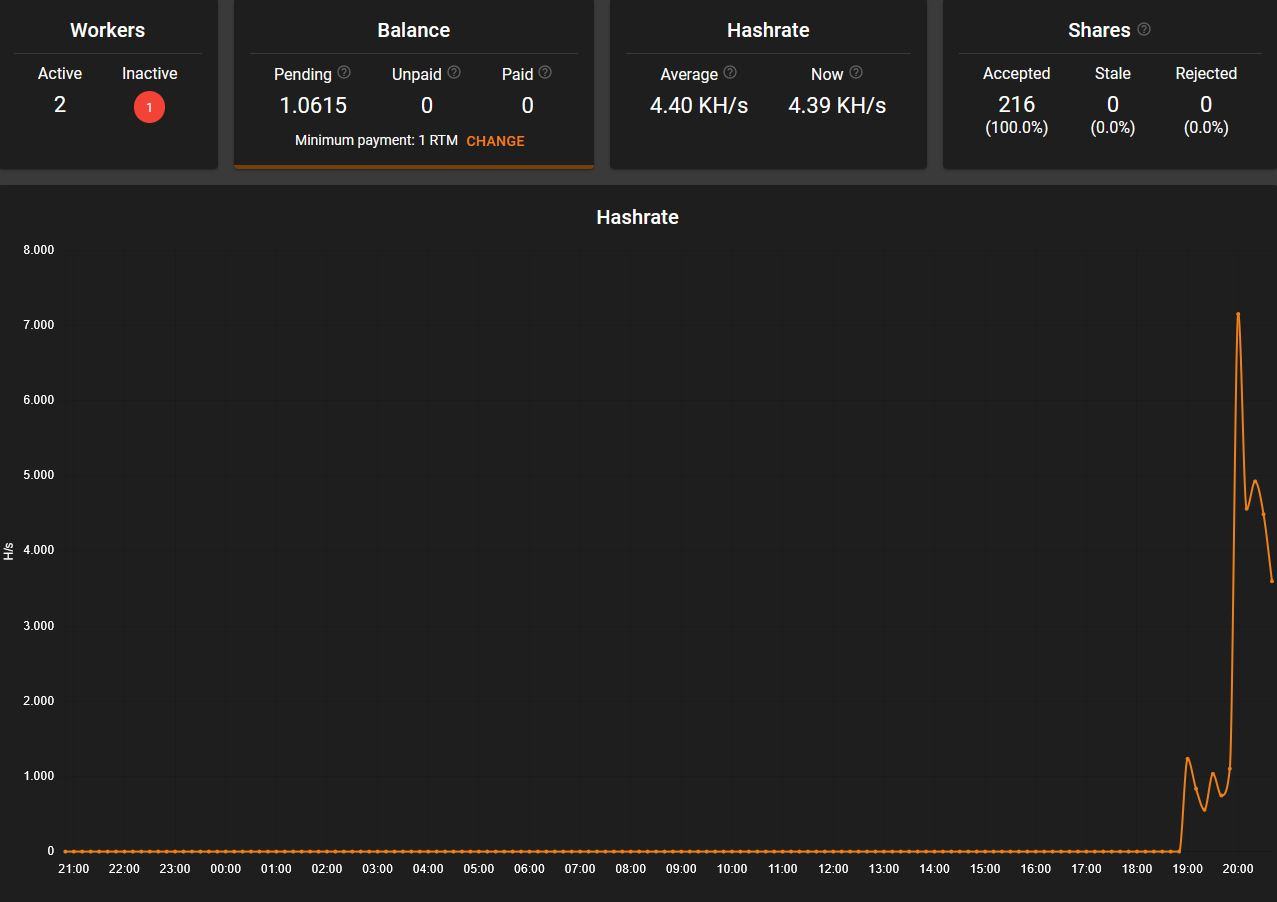Viewport: 1277px width, 902px height.
Task: Click the 12:00 x-axis label
Action: coord(833,869)
